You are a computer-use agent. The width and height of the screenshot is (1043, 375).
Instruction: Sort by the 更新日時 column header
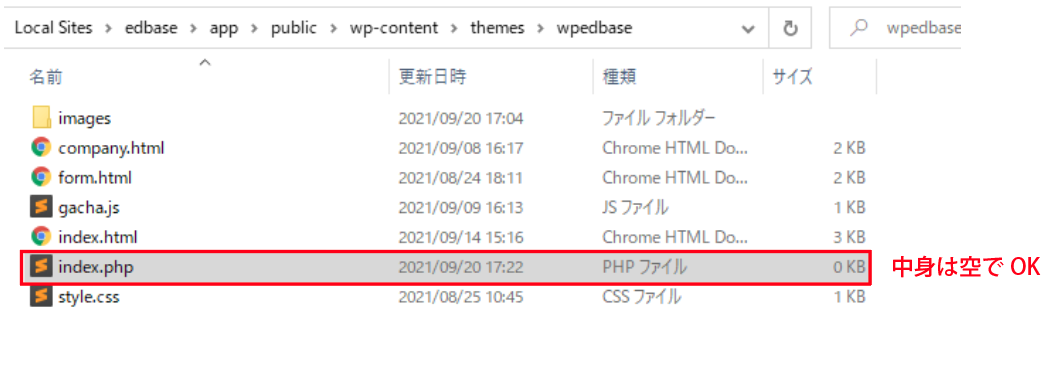tap(432, 77)
